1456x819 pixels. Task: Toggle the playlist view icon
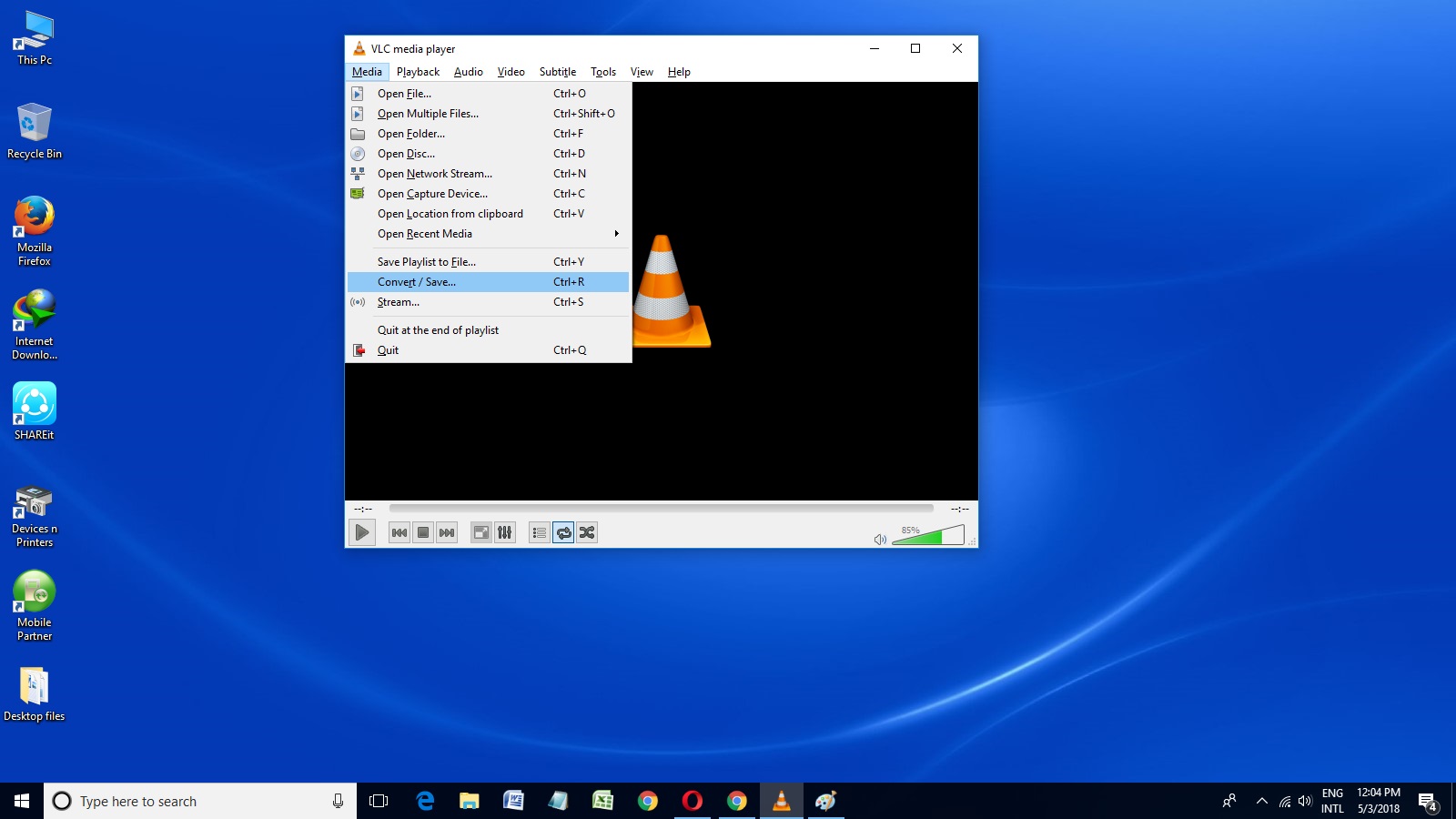pyautogui.click(x=540, y=532)
